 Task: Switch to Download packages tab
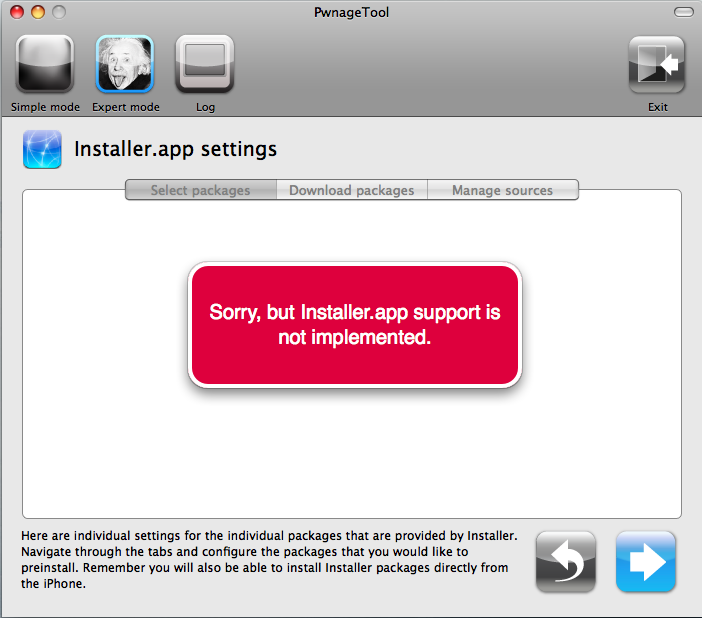pyautogui.click(x=352, y=190)
